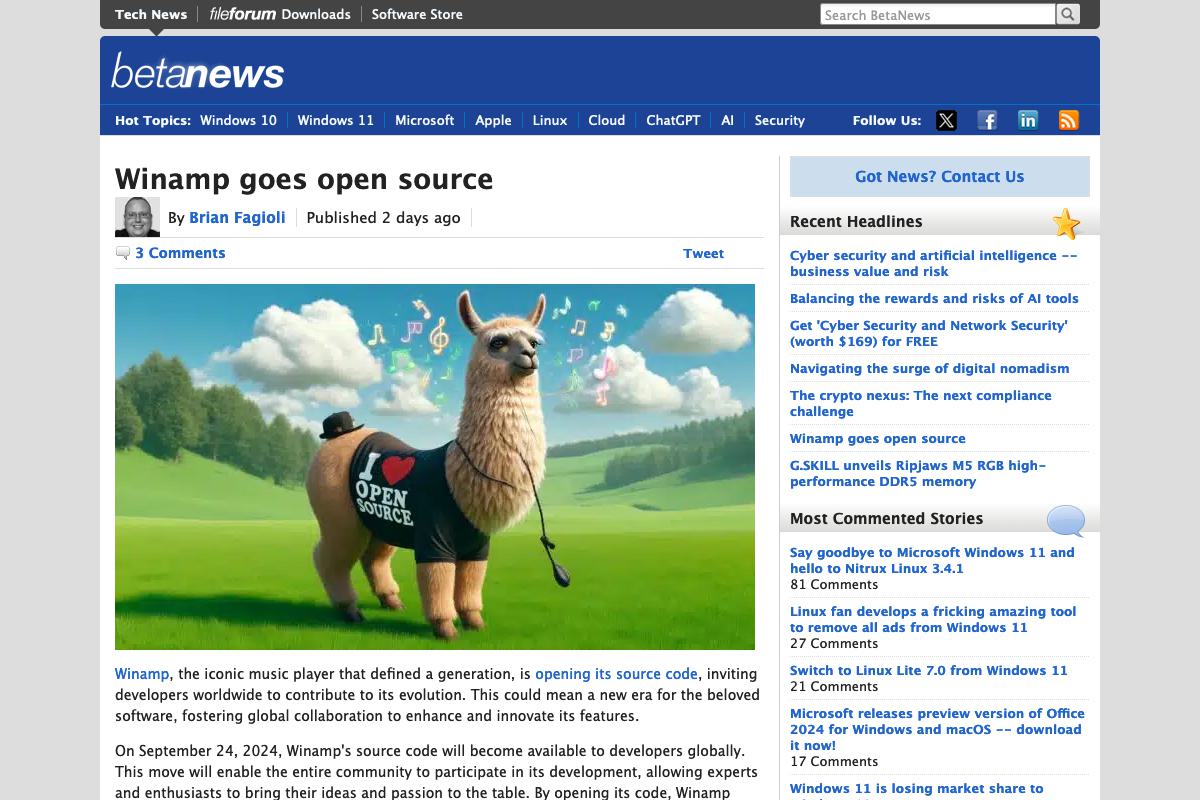Click the Tweet link

point(703,253)
